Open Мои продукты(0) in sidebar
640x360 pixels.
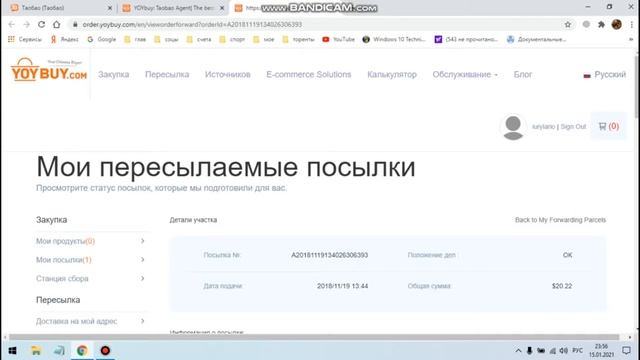tap(65, 241)
